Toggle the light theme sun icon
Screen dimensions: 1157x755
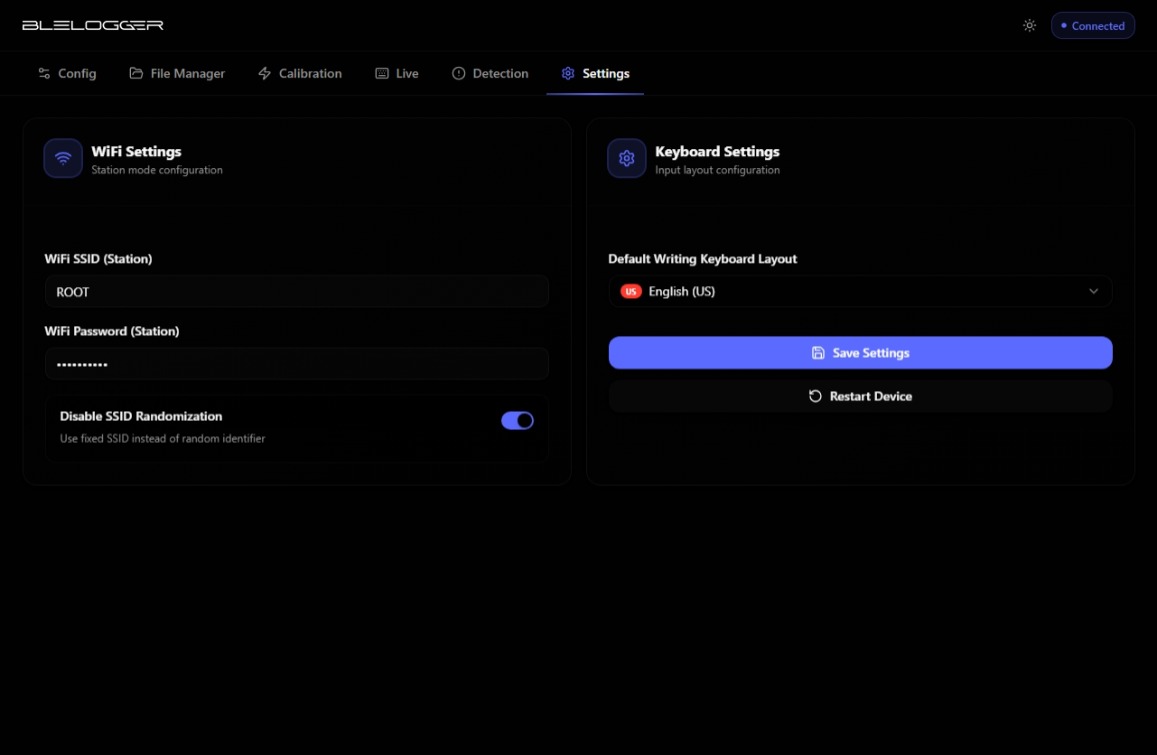click(x=1029, y=26)
